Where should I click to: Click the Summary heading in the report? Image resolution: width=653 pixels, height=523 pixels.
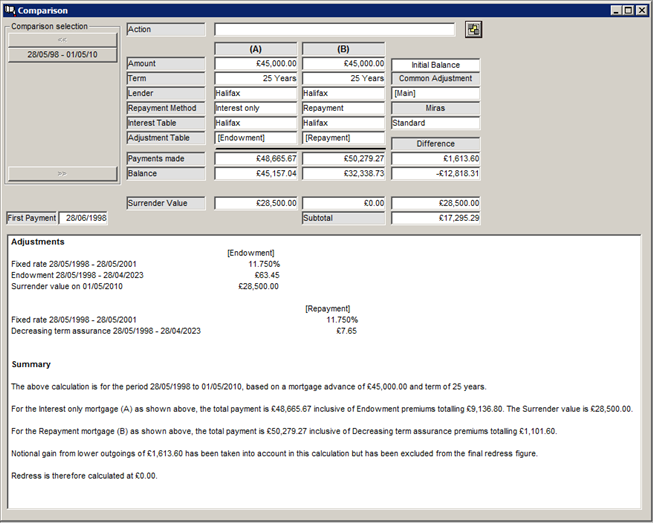(31, 364)
